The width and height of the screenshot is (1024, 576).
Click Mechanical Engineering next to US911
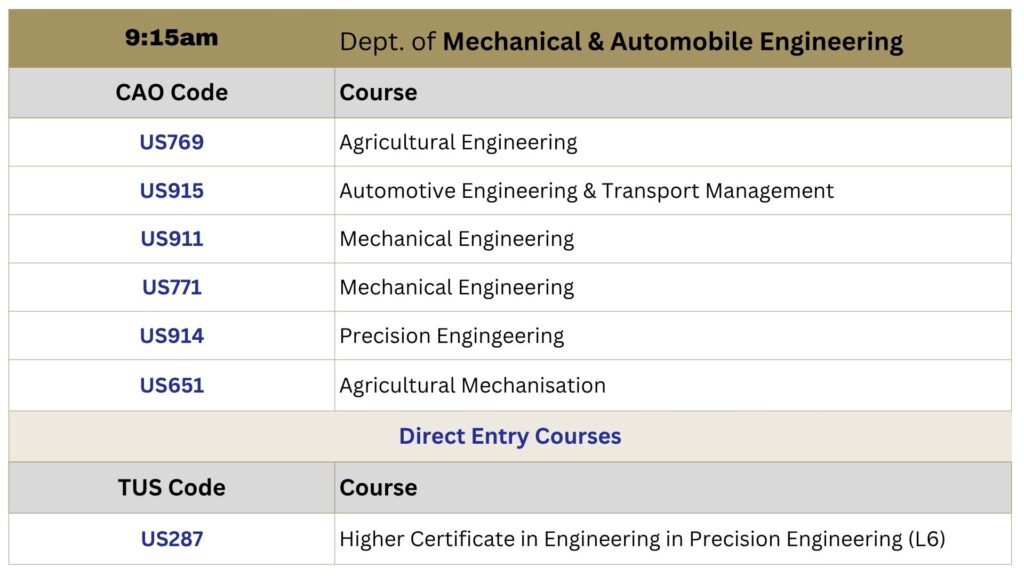[456, 239]
